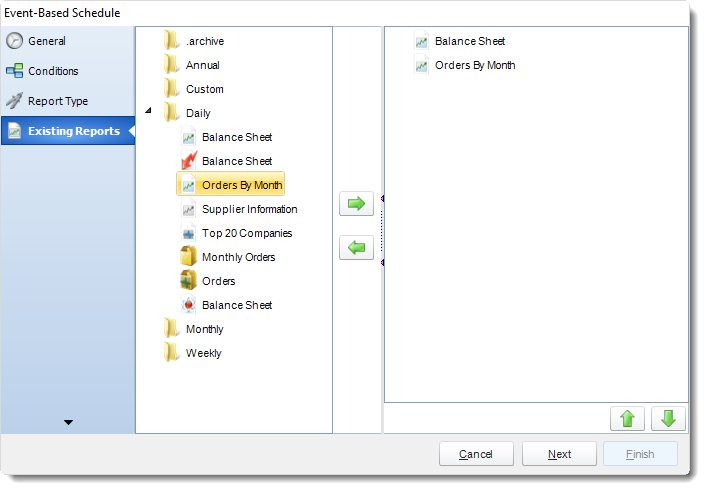Select the Monthly folder label
The image size is (705, 490).
coord(205,329)
